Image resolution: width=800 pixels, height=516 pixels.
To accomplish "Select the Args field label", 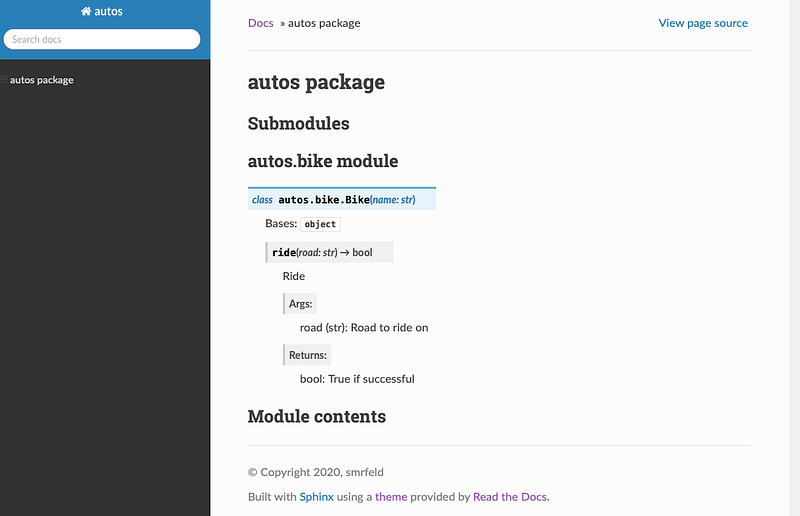I will [x=300, y=303].
